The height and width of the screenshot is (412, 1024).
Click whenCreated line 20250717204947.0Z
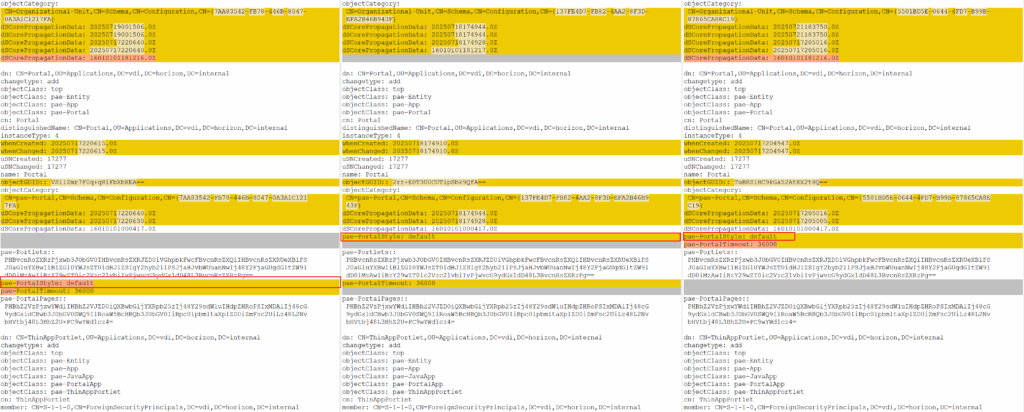pos(854,143)
